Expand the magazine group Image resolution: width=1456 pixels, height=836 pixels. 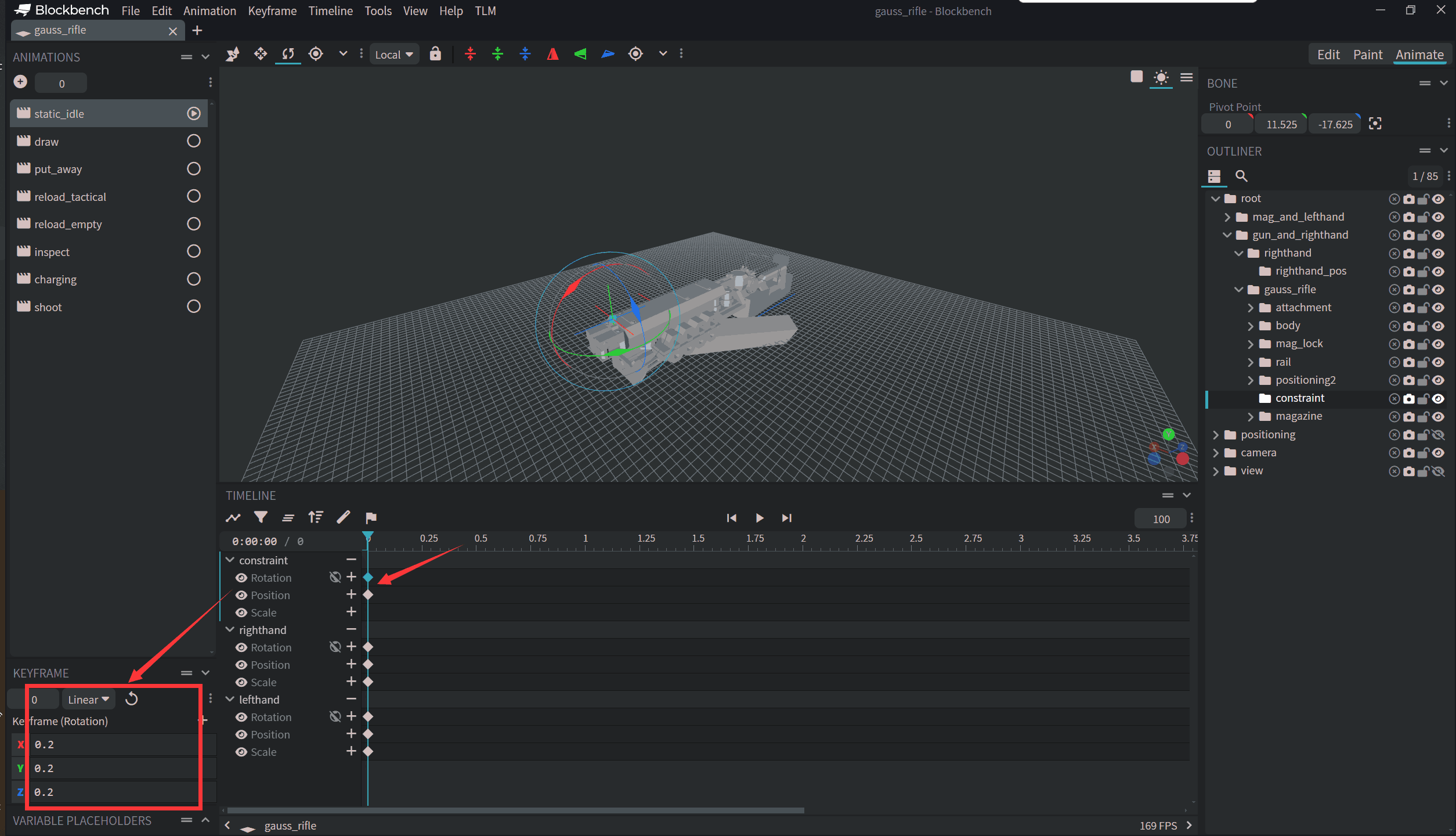point(1250,416)
